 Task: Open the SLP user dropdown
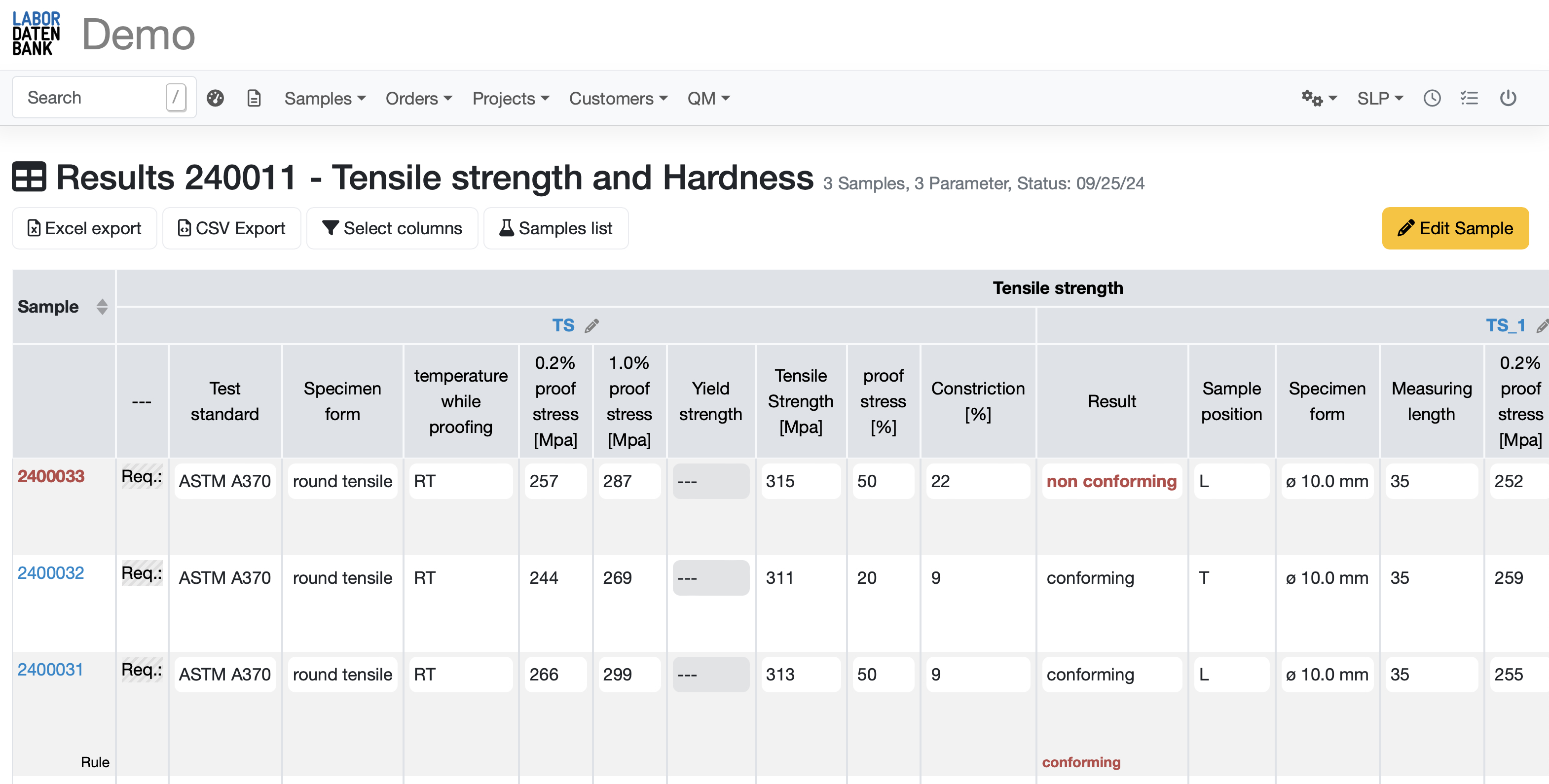(1379, 98)
